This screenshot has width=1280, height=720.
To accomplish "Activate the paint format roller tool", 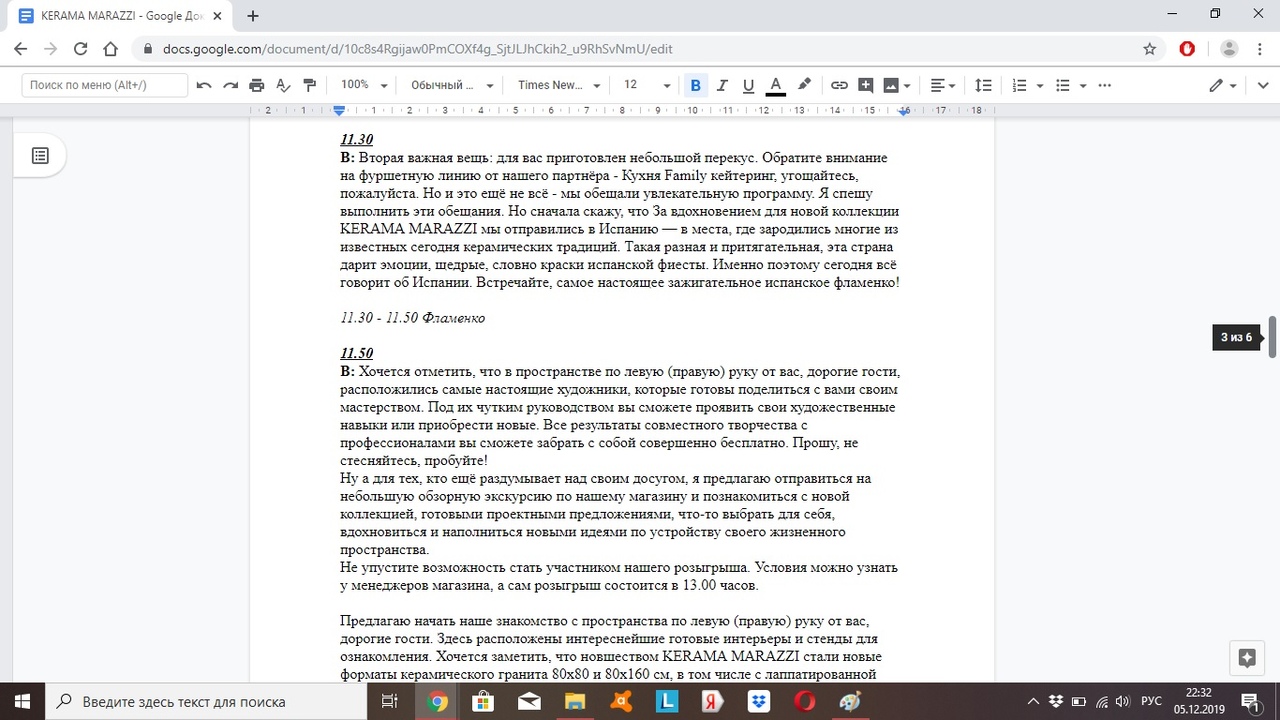I will (309, 86).
